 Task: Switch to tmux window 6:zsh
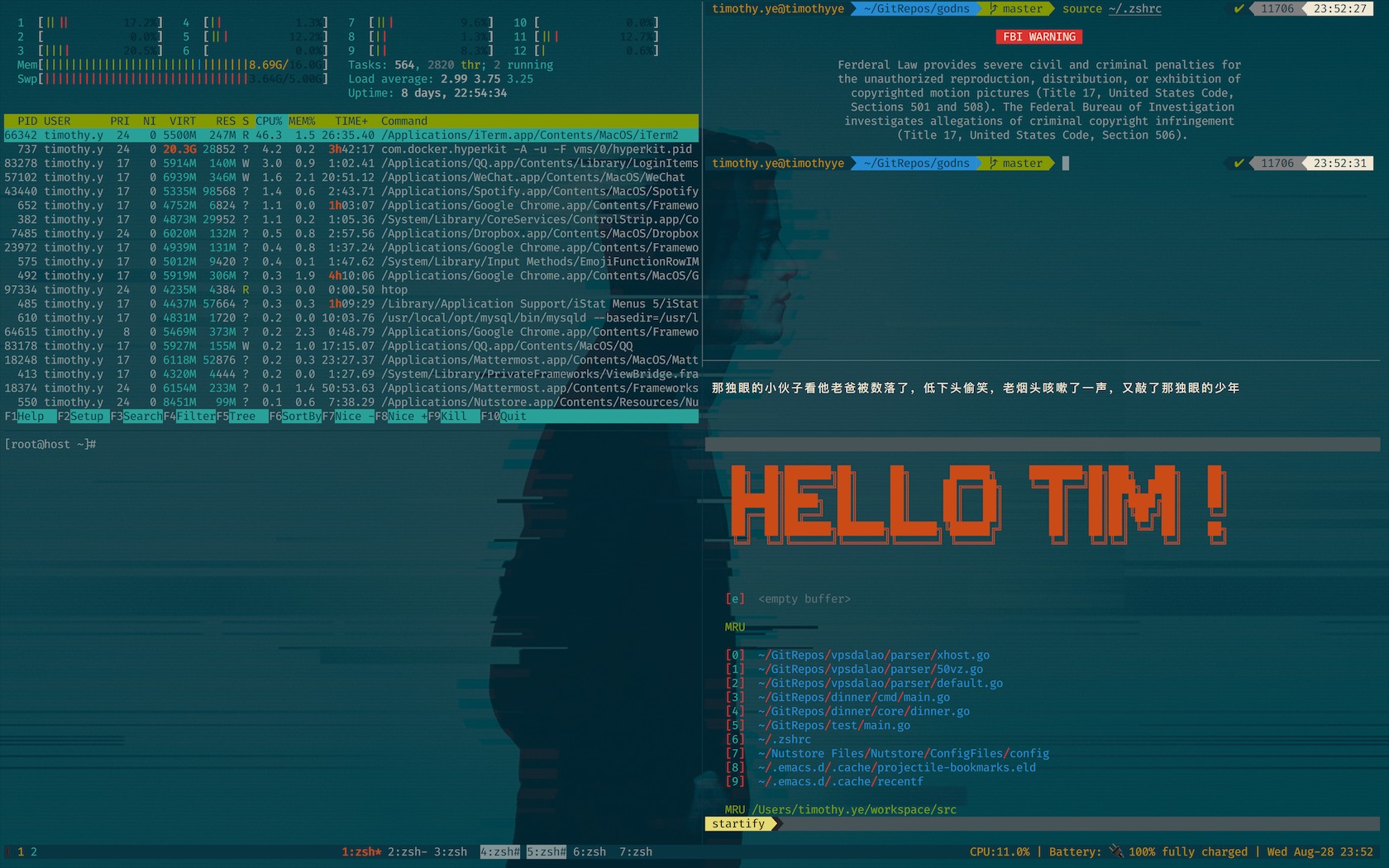pos(589,852)
